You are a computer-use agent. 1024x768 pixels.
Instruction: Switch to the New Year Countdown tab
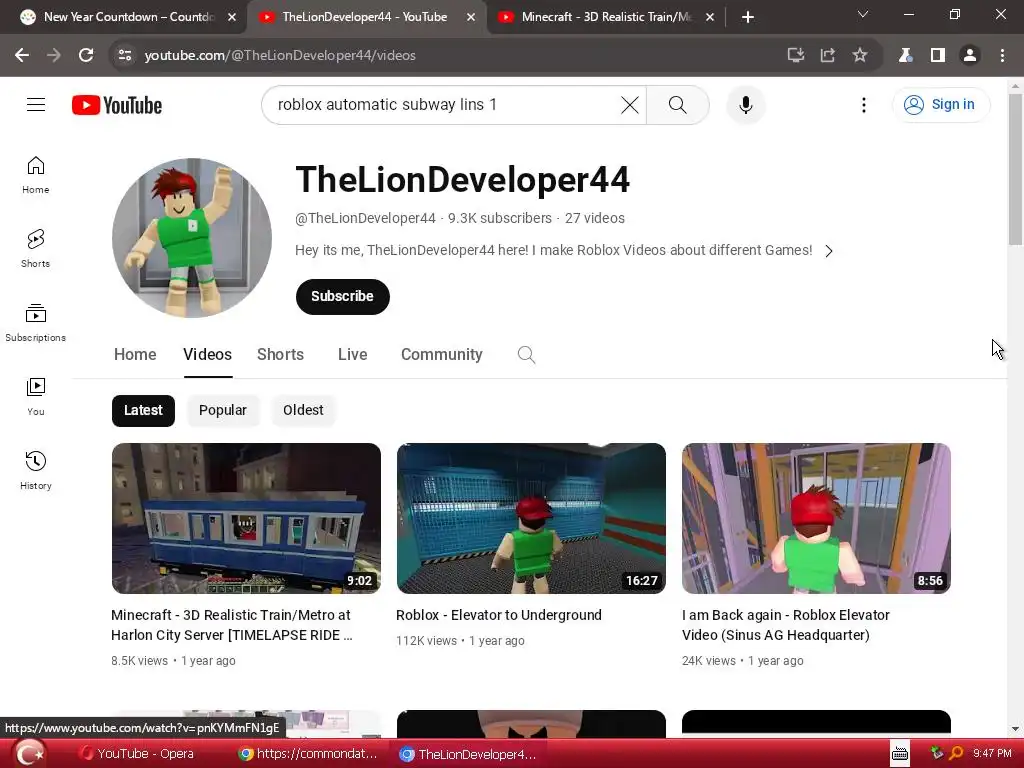coord(123,17)
